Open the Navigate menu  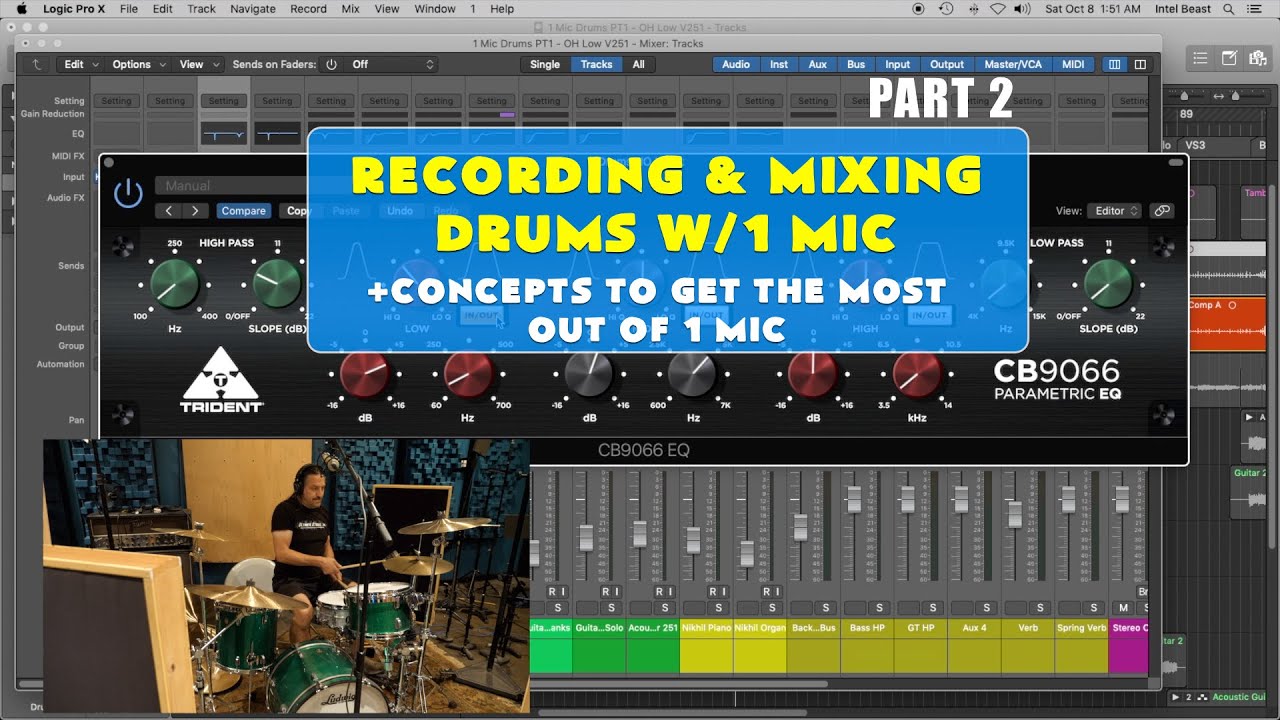click(252, 9)
